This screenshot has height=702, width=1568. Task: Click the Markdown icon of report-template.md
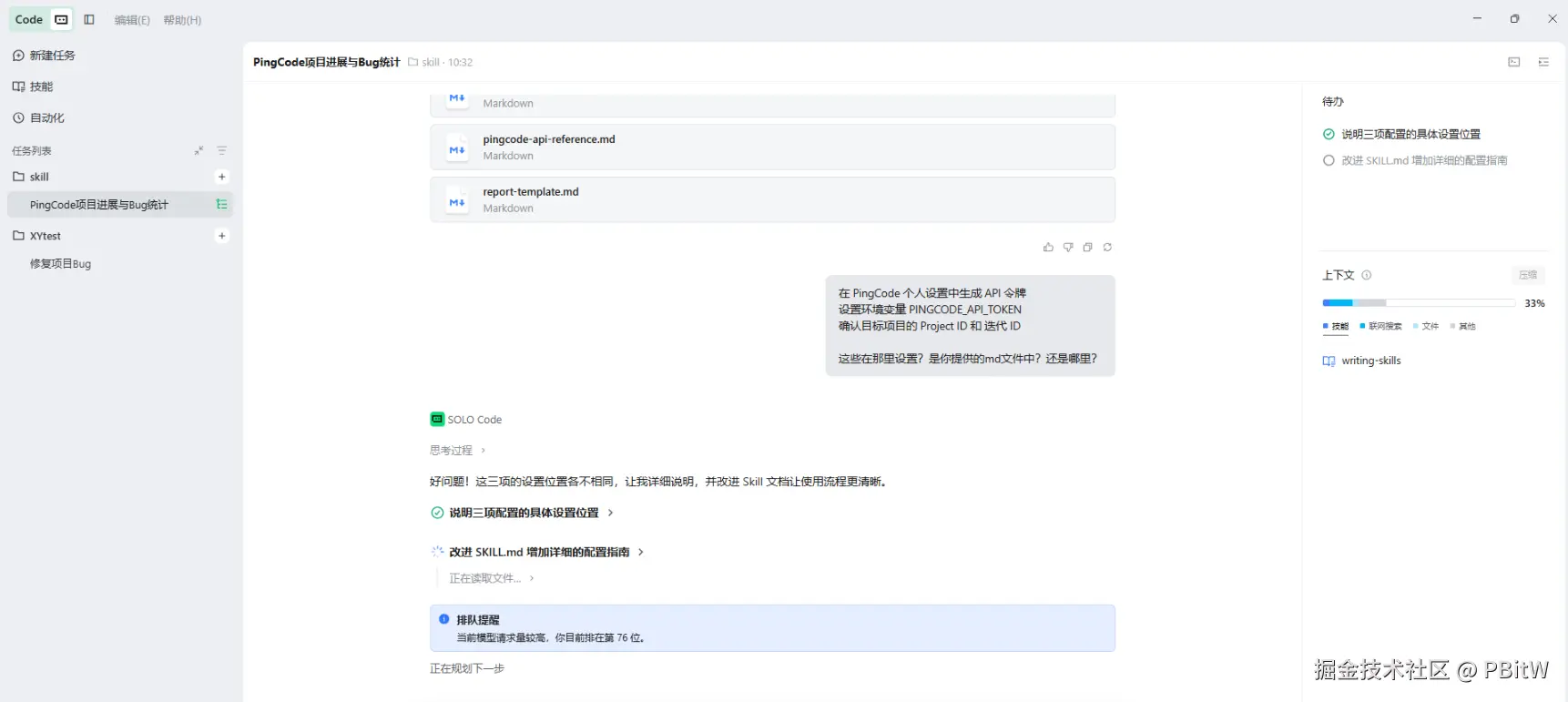pos(457,201)
